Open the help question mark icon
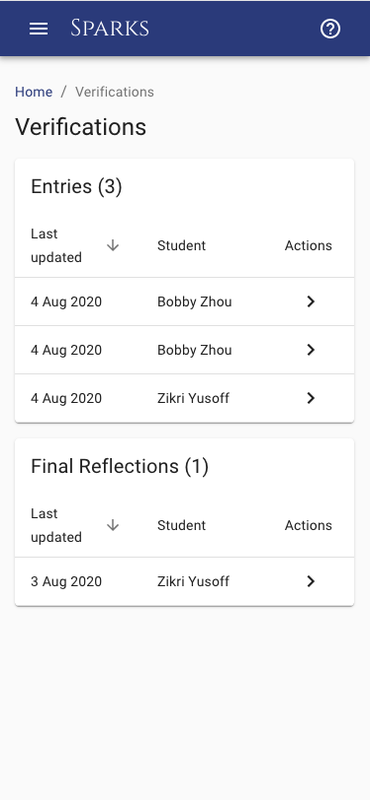The width and height of the screenshot is (370, 800). (x=330, y=29)
